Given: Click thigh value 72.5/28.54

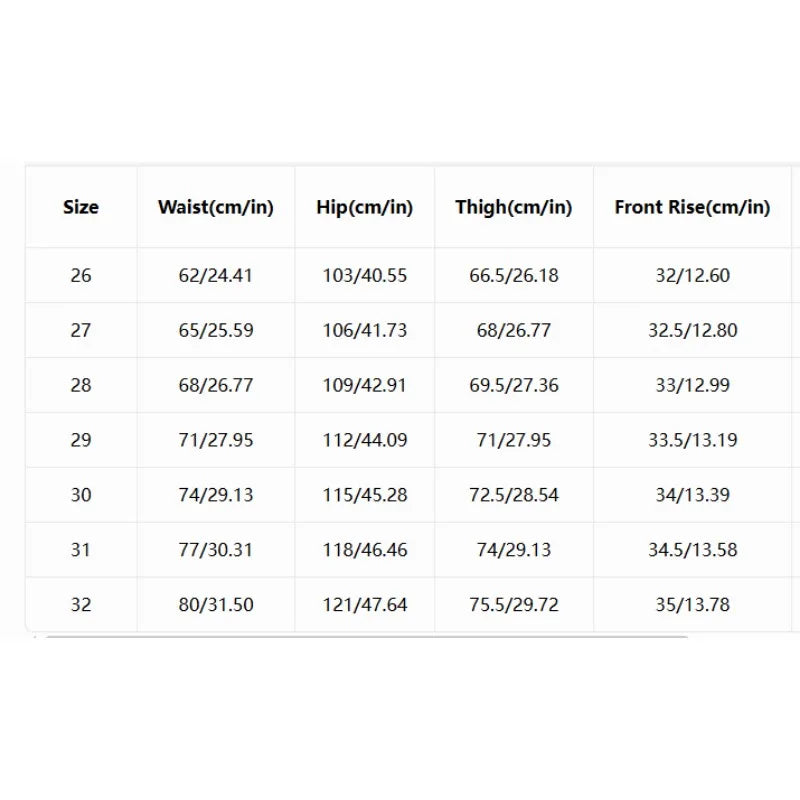Looking at the screenshot, I should point(514,495).
